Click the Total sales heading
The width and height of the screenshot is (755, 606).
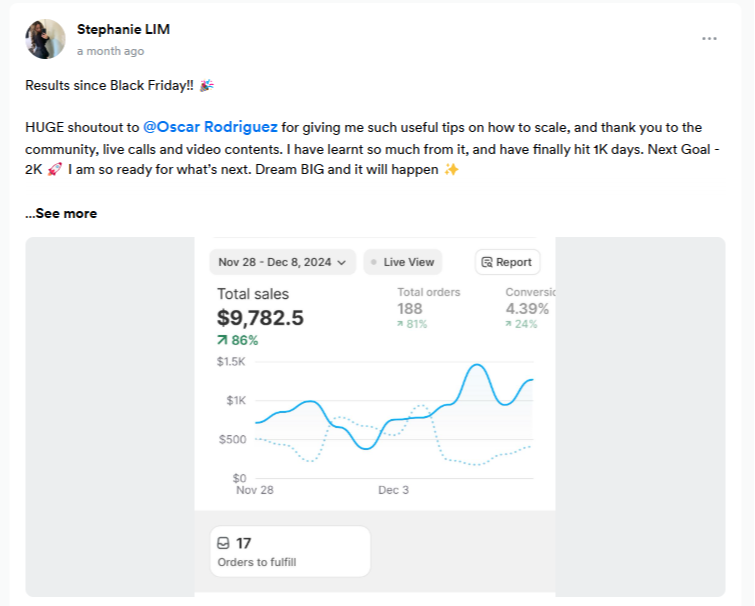point(253,294)
